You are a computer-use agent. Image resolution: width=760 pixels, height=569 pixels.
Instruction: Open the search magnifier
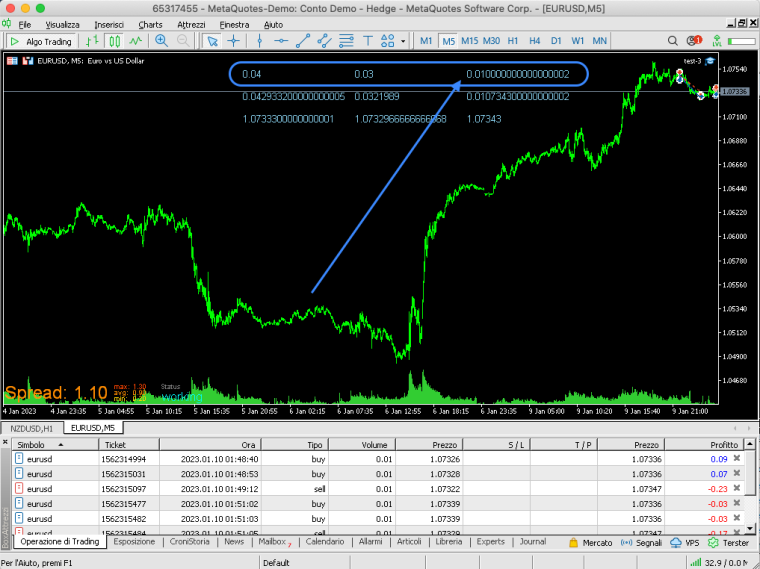point(673,41)
